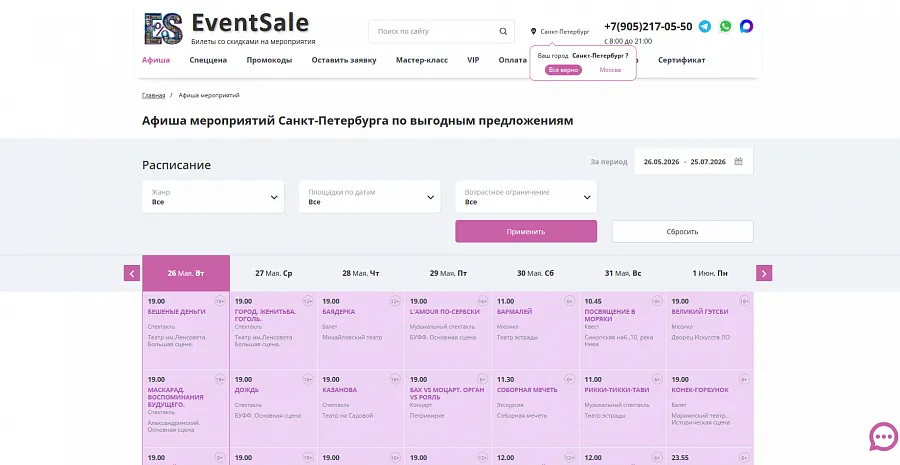Open the БАЯДЕРКА event

[339, 312]
